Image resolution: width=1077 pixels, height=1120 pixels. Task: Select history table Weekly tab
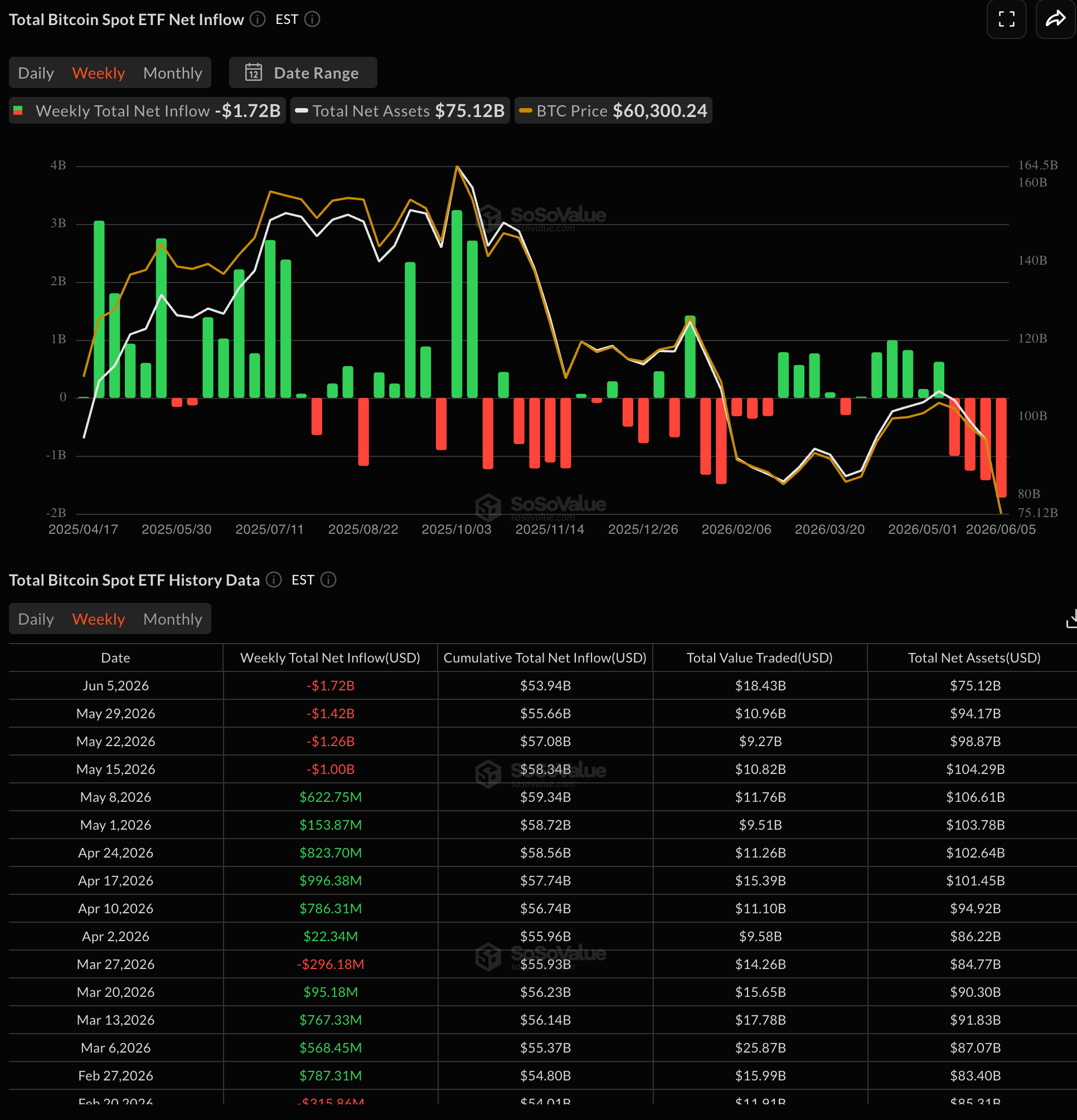click(98, 620)
